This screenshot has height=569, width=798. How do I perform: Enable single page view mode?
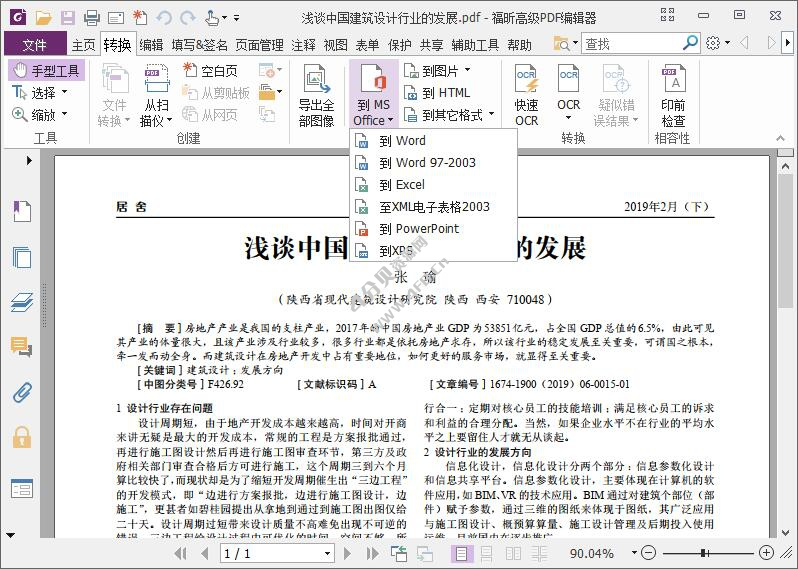461,553
